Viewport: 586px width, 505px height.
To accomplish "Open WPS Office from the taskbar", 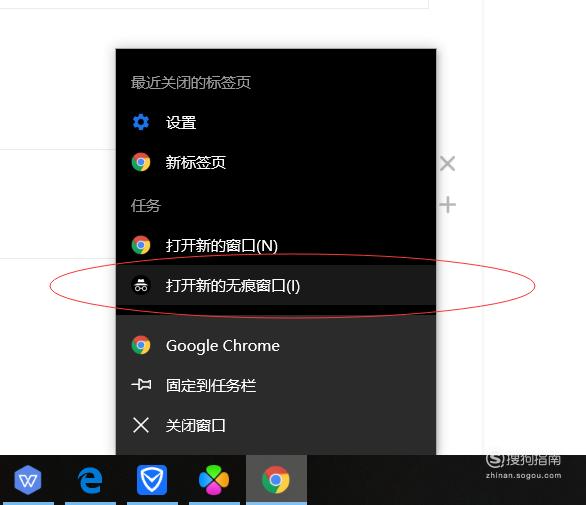I will coord(28,480).
